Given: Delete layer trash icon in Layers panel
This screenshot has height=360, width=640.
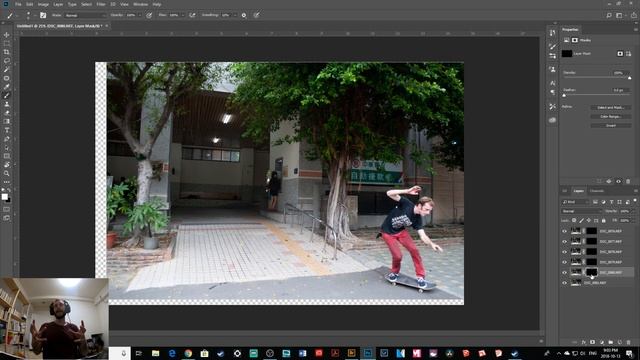Looking at the screenshot, I should coord(628,342).
